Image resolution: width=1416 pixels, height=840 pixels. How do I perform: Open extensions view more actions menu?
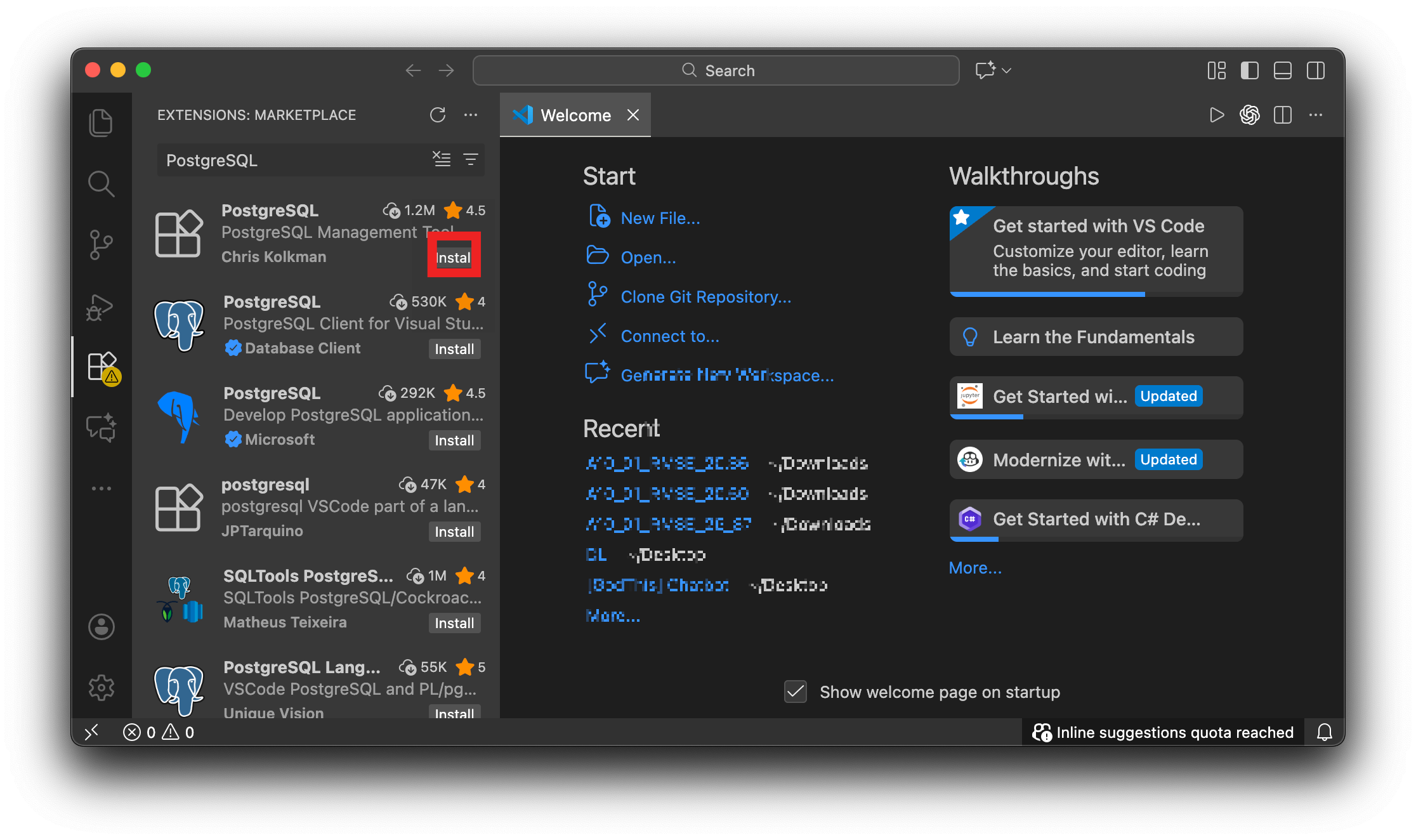pyautogui.click(x=471, y=115)
